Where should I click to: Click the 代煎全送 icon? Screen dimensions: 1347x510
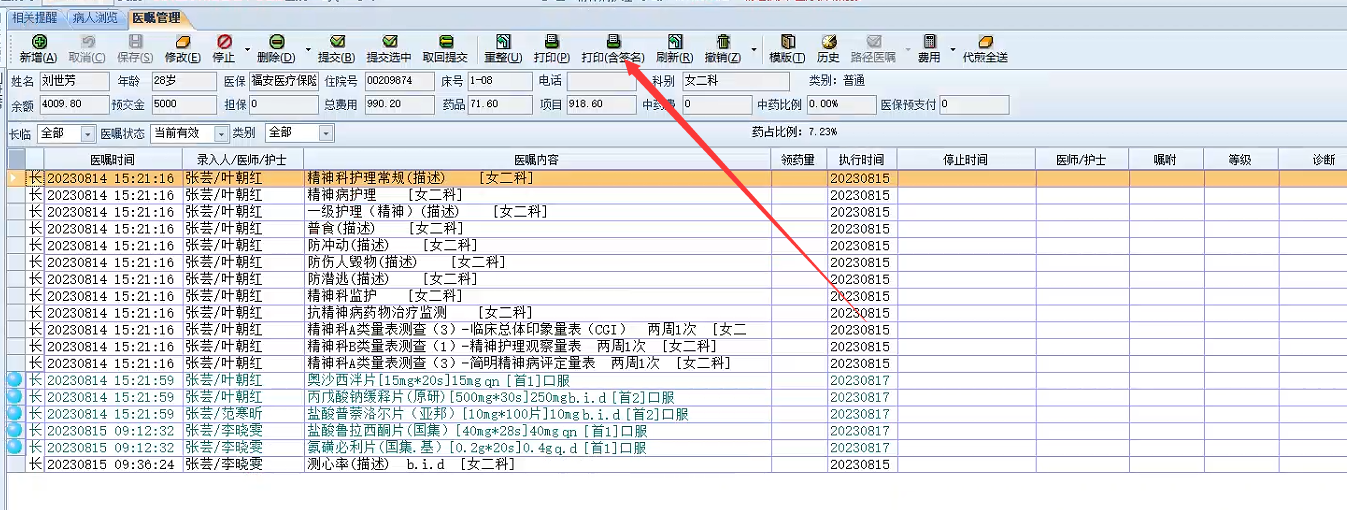[x=985, y=42]
